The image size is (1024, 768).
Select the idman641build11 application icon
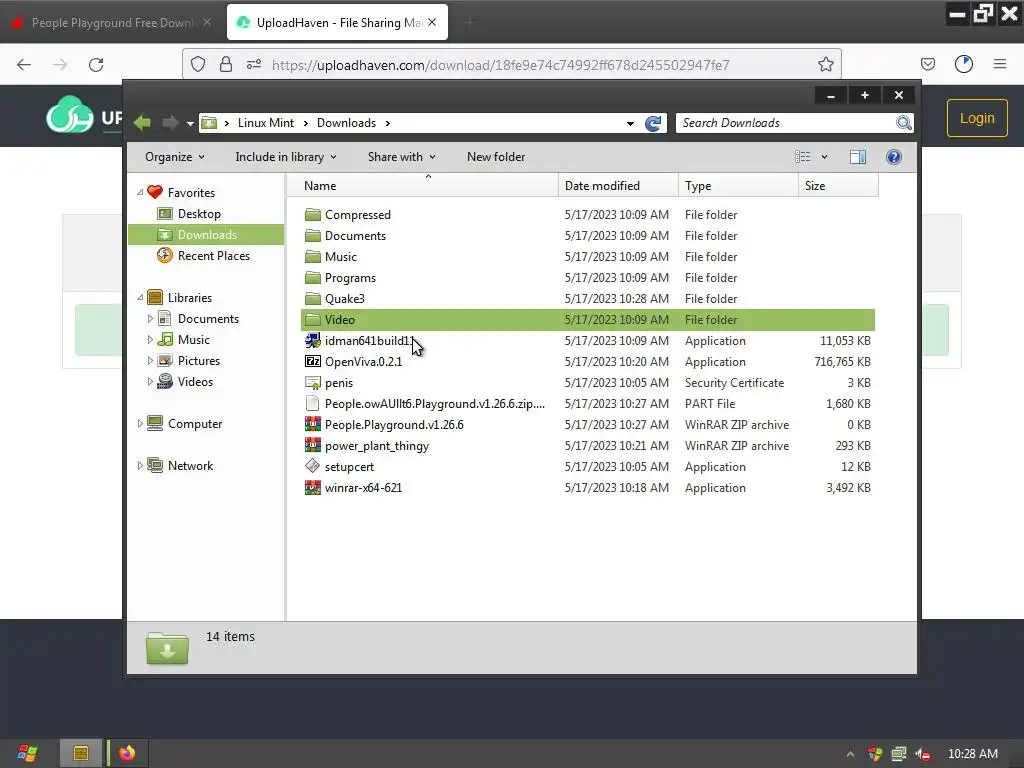coord(313,340)
